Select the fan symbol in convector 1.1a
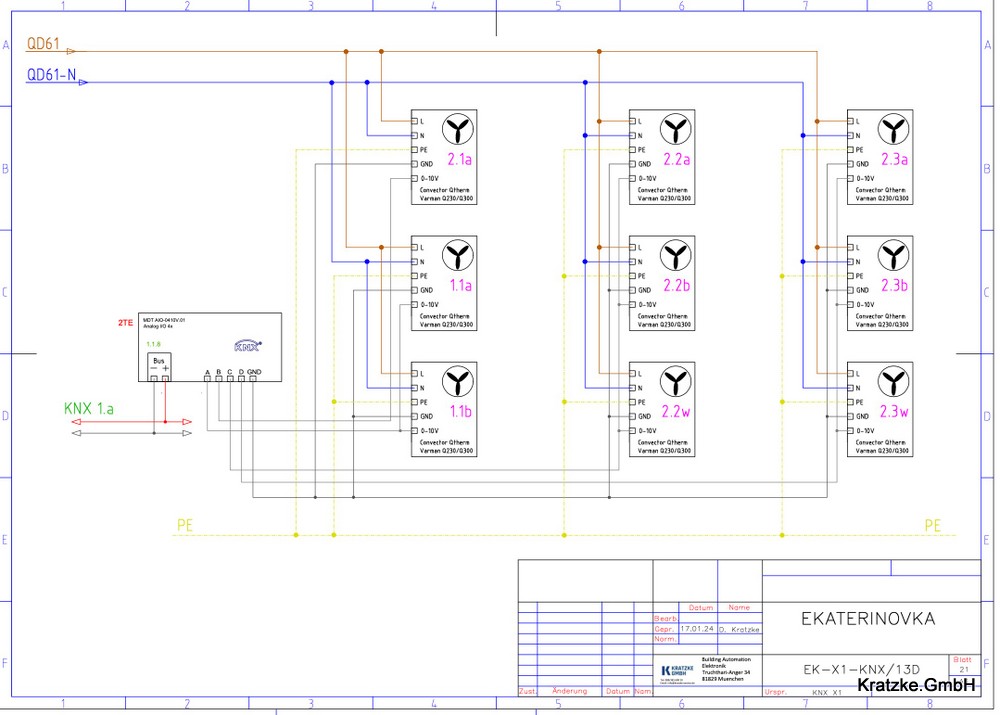The height and width of the screenshot is (715, 1000). click(459, 254)
